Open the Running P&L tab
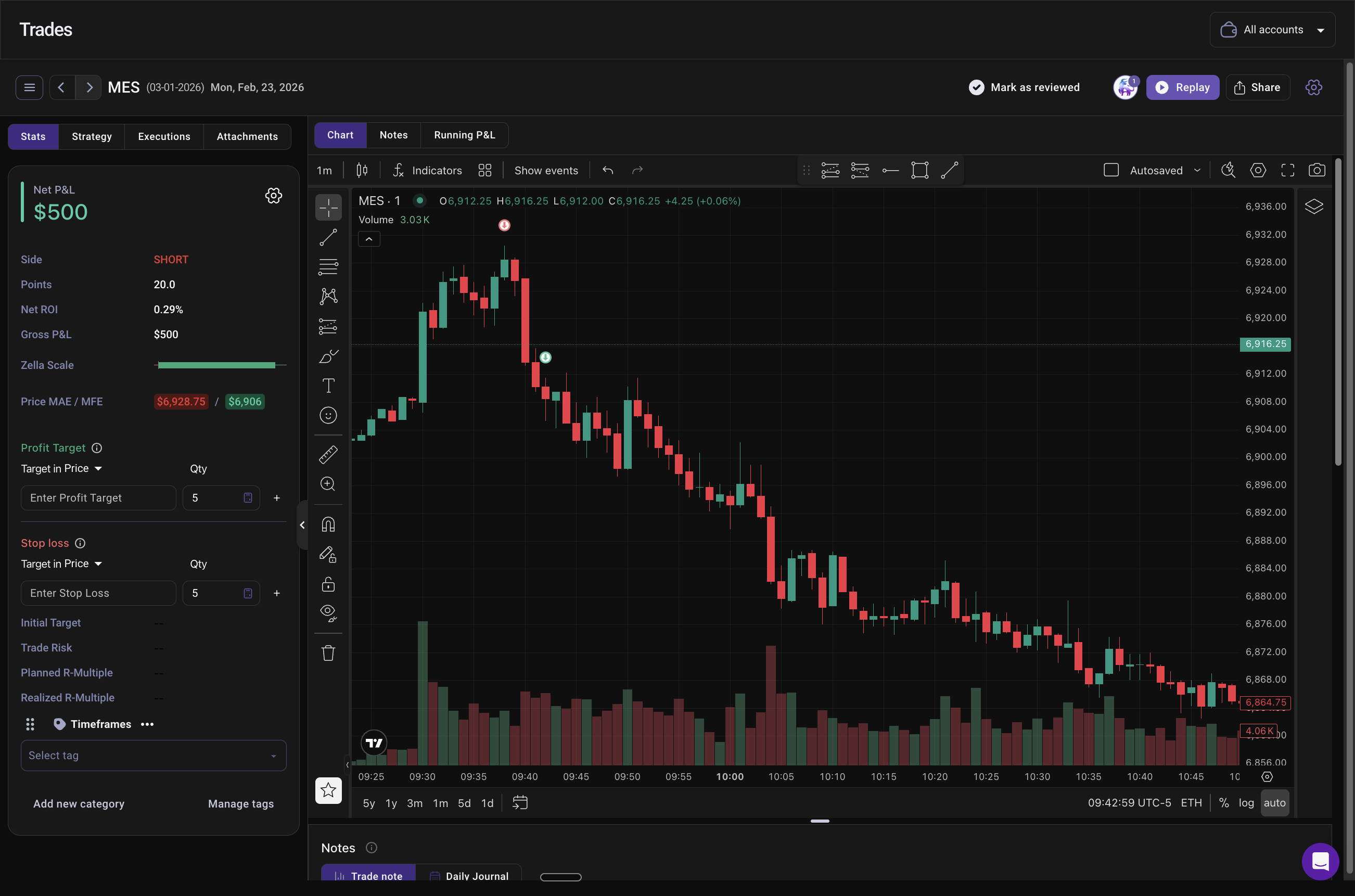This screenshot has height=896, width=1355. pyautogui.click(x=464, y=135)
